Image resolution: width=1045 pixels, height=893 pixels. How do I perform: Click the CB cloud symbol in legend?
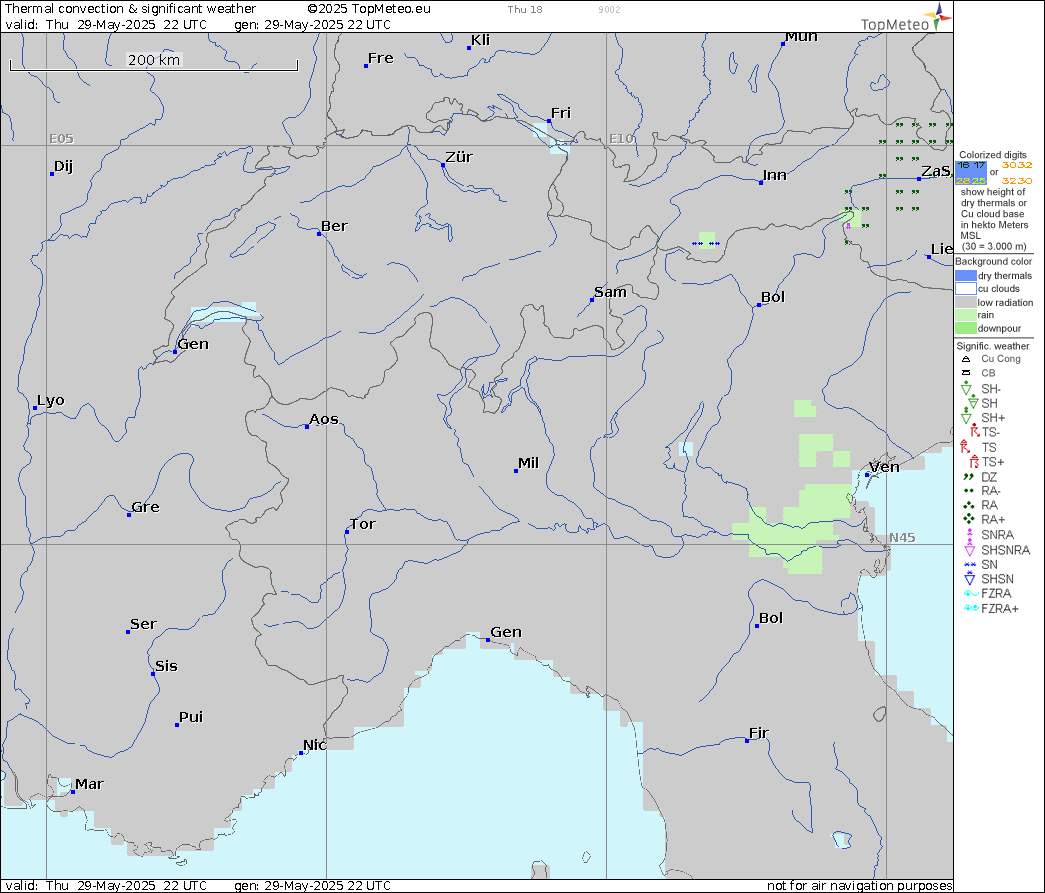(x=966, y=373)
